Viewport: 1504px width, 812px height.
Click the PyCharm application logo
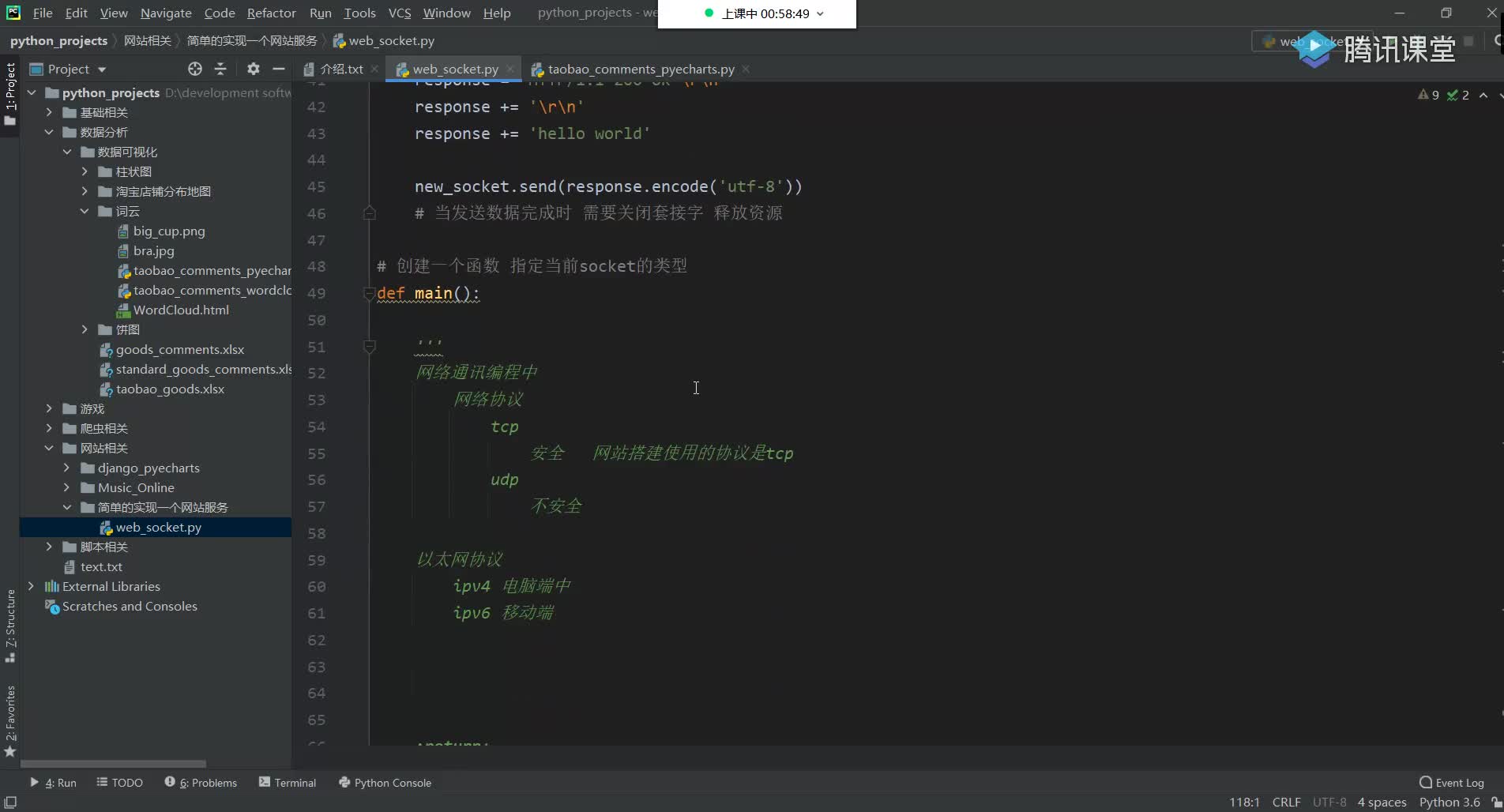tap(13, 13)
